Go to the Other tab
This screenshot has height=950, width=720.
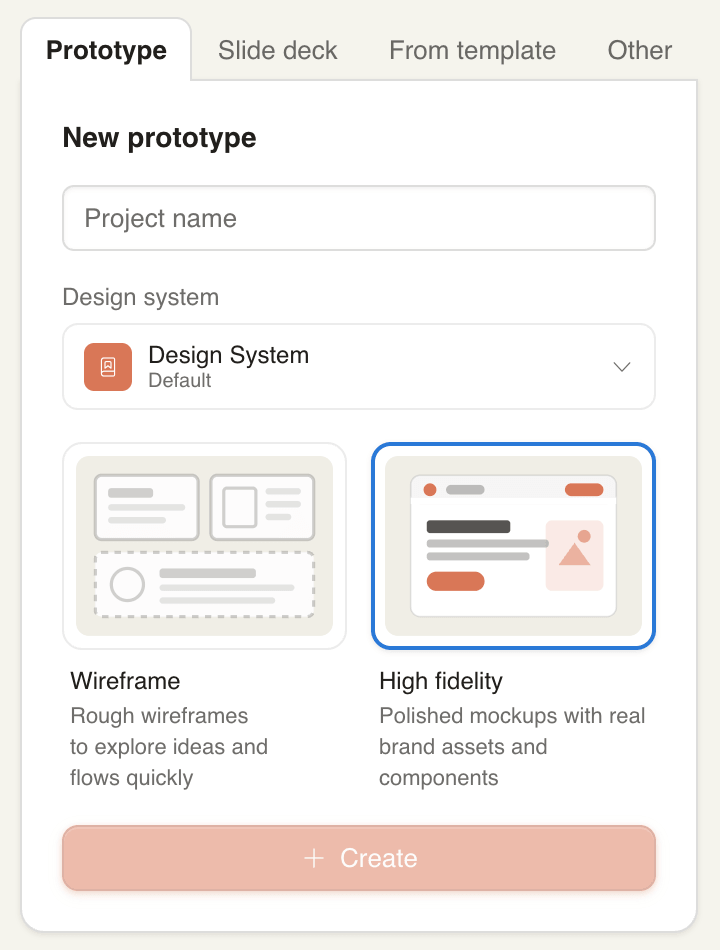640,50
